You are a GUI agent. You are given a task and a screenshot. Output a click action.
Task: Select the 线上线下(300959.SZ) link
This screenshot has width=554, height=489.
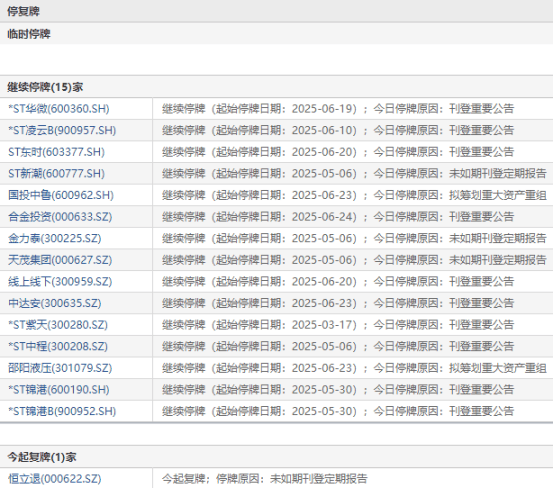click(x=60, y=282)
